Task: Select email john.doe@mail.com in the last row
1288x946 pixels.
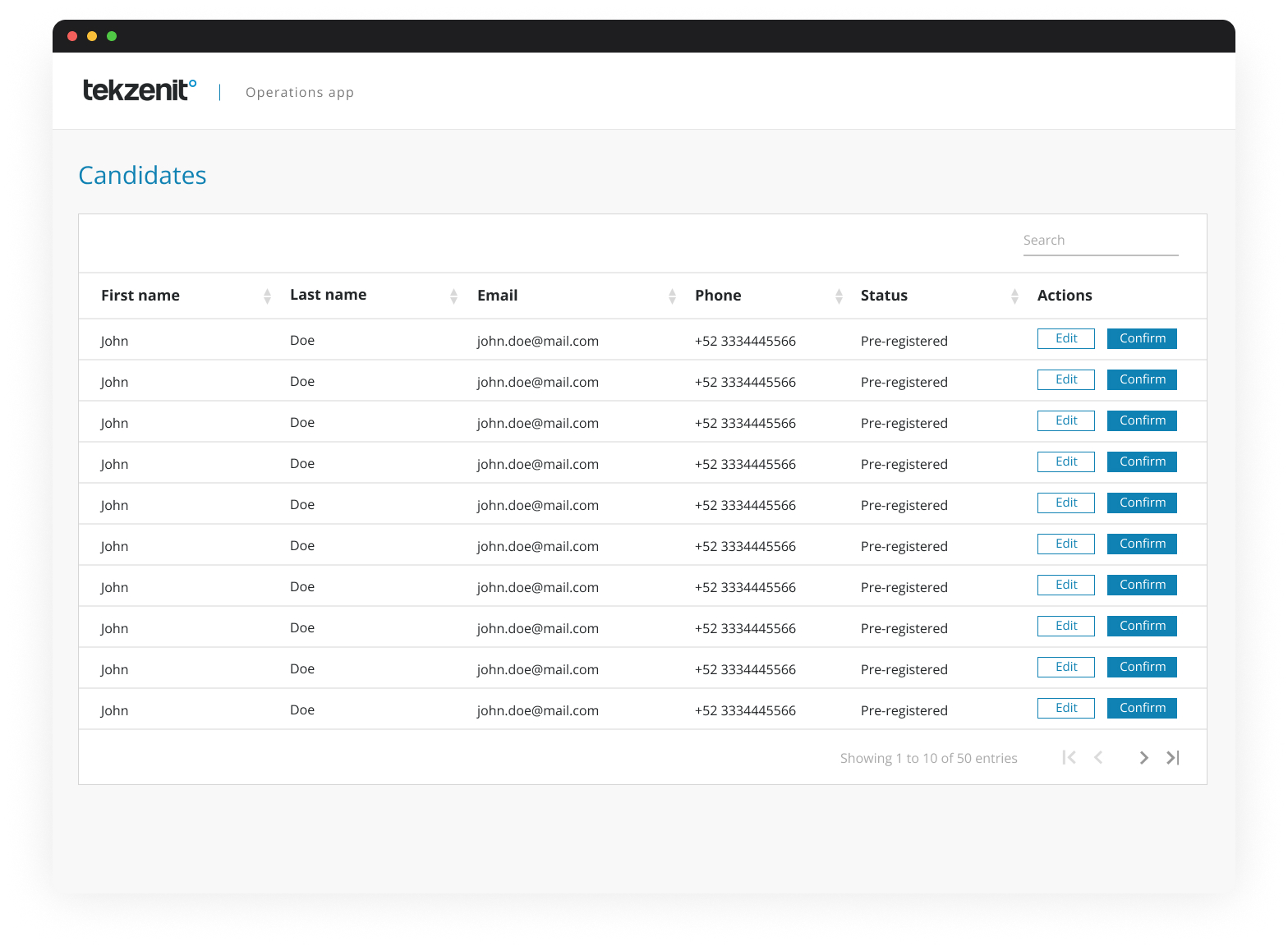Action: [x=537, y=710]
